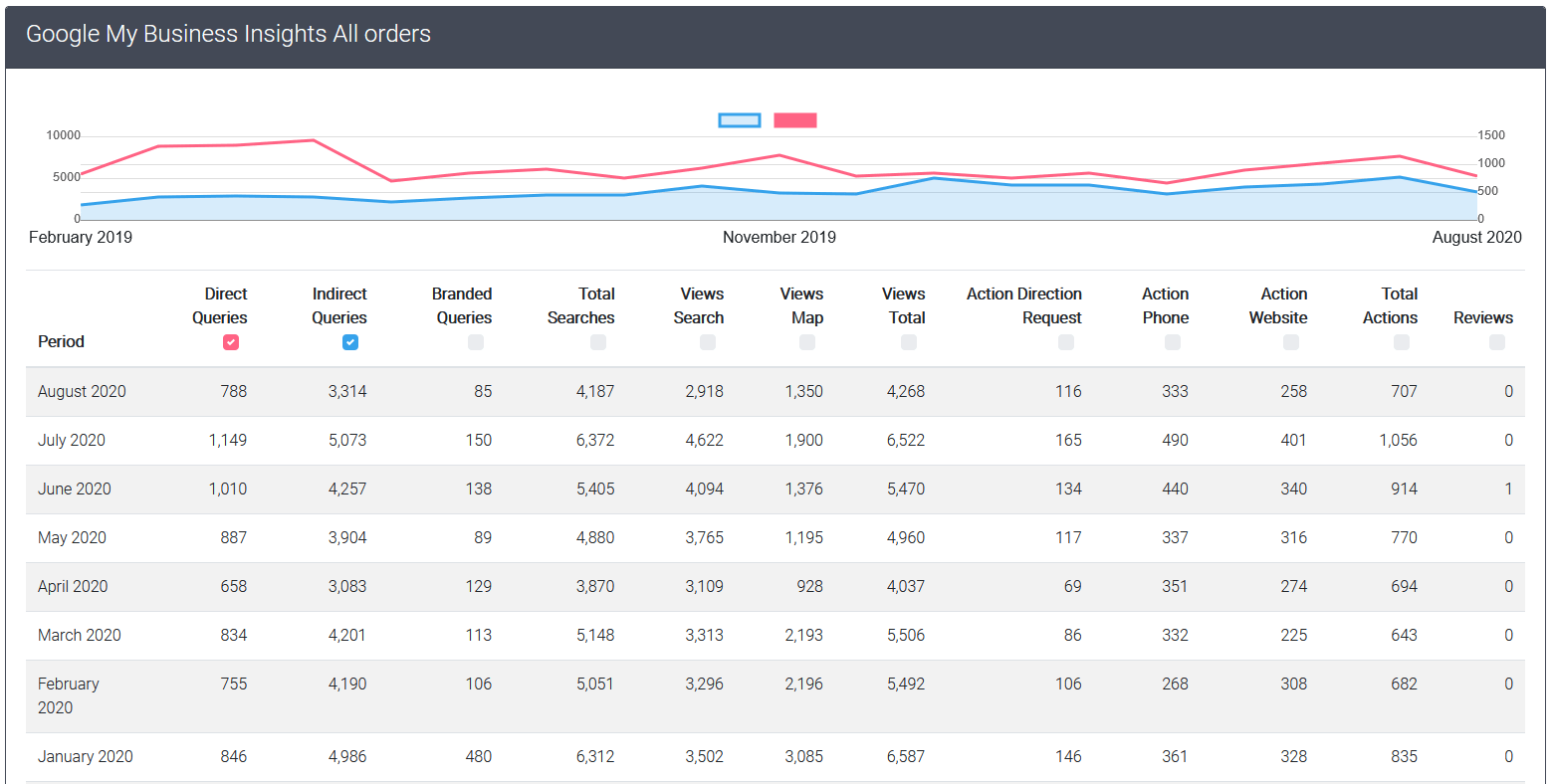Select the July 2020 period cell
The height and width of the screenshot is (784, 1552).
(x=72, y=440)
